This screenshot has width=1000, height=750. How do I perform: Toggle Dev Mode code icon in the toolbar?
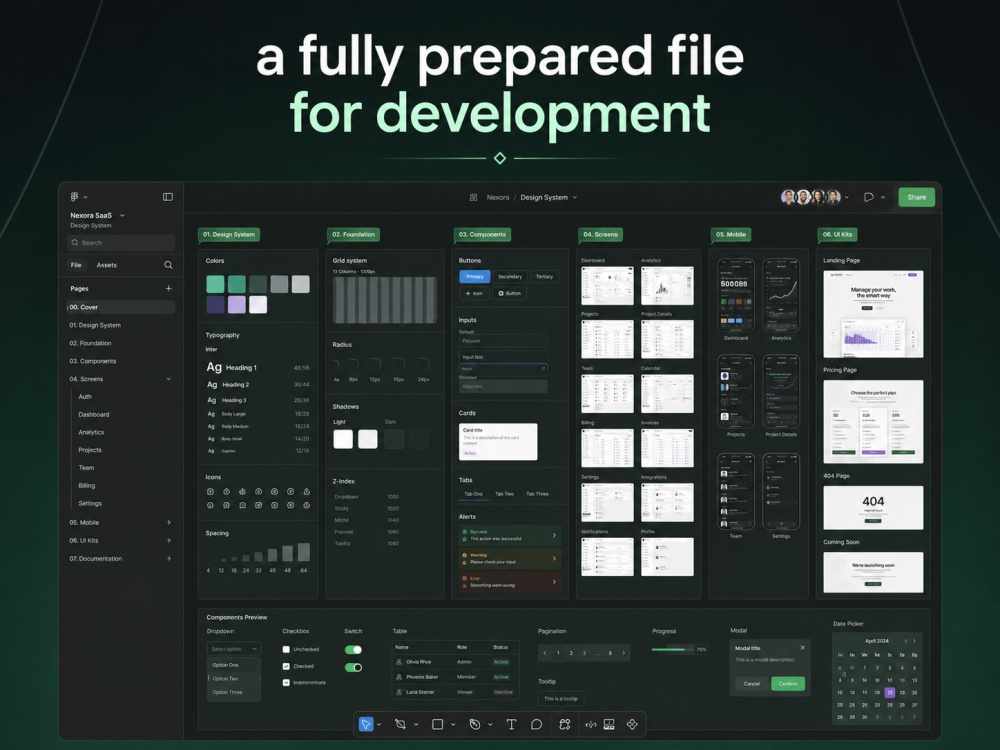[x=591, y=724]
